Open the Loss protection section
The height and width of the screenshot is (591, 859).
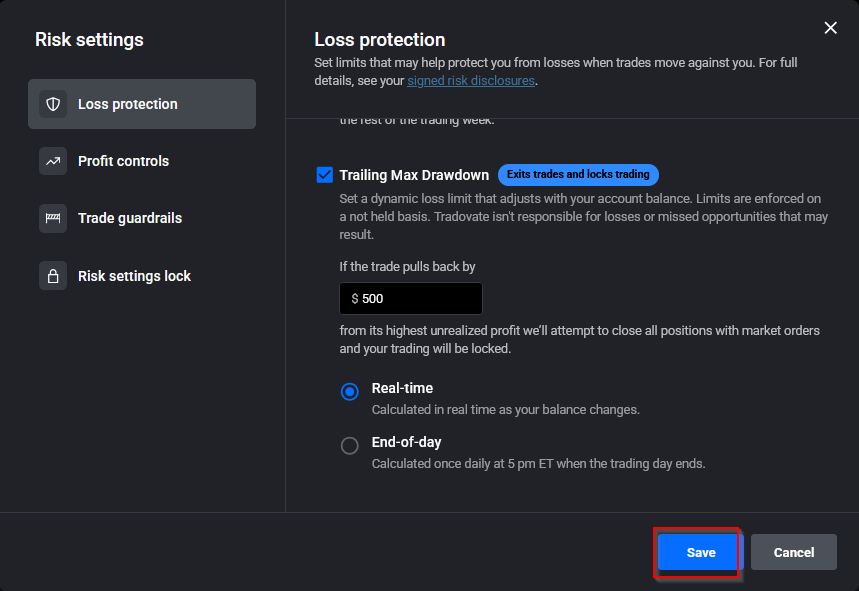[x=142, y=104]
